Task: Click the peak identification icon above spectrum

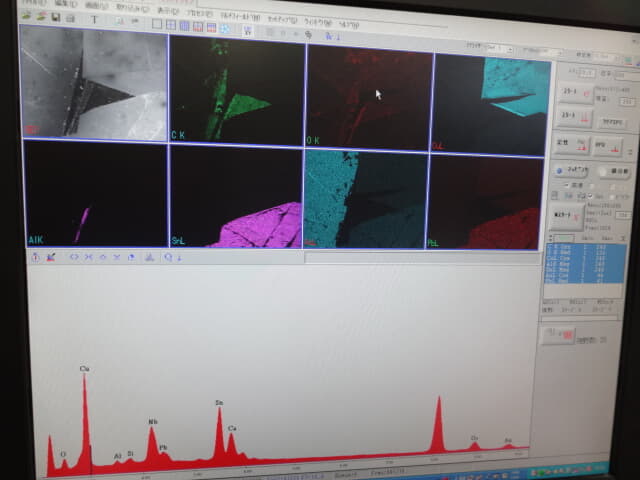Action: [x=150, y=257]
